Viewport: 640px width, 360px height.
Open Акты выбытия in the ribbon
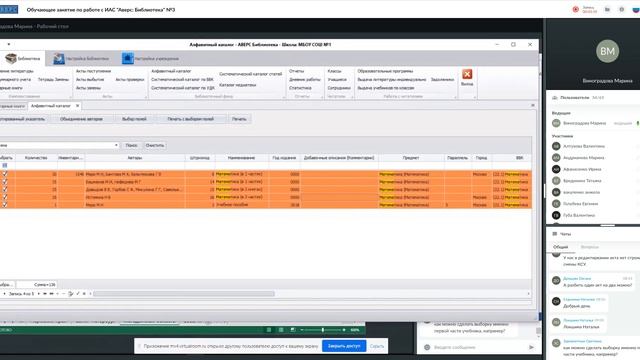90,80
